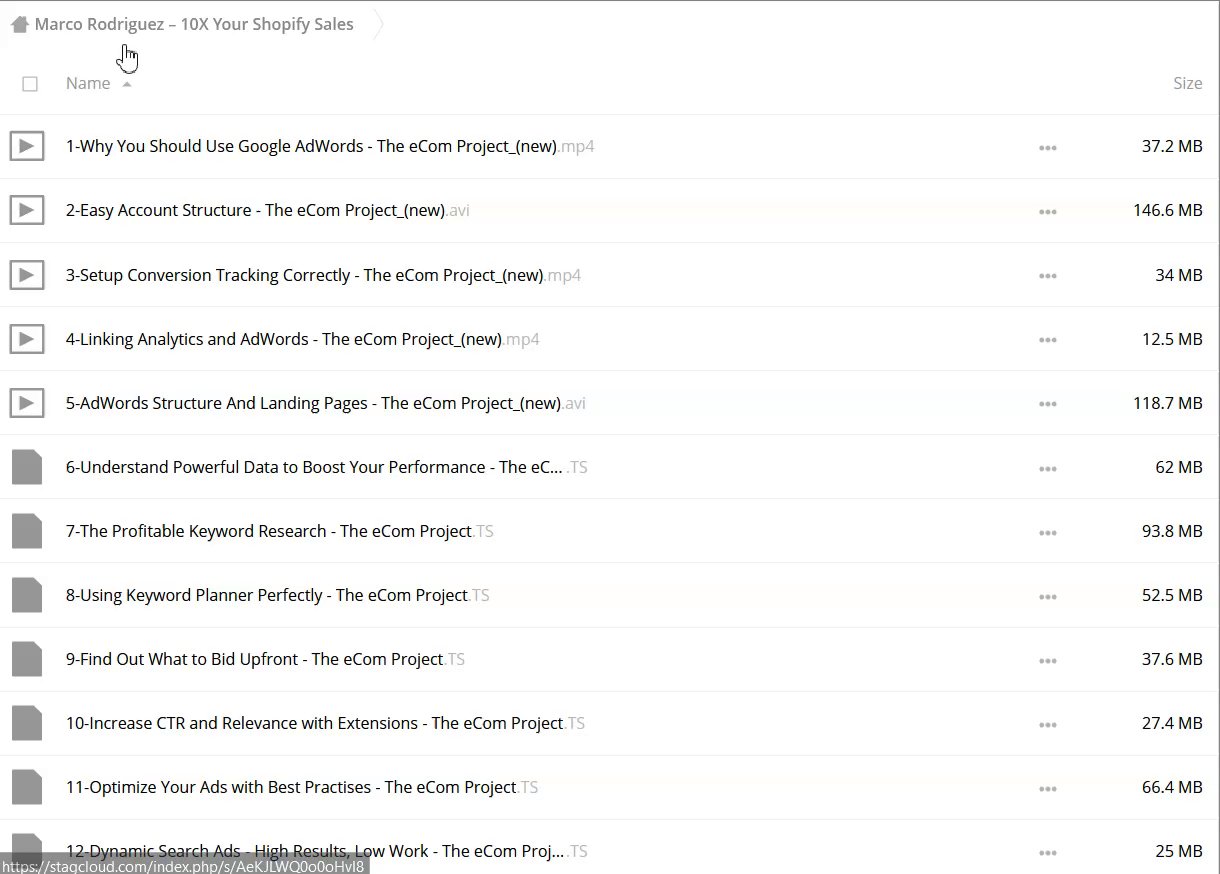Open more actions for 3-Setup Conversion Tracking Correctly
1220x874 pixels.
tap(1048, 276)
